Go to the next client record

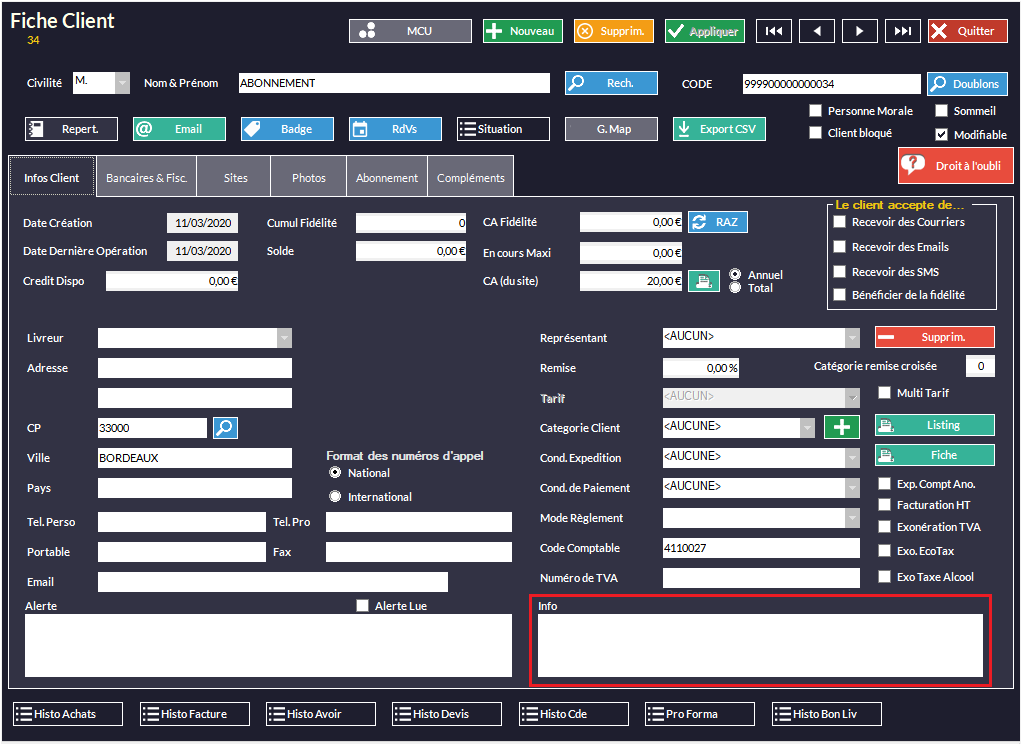point(859,31)
